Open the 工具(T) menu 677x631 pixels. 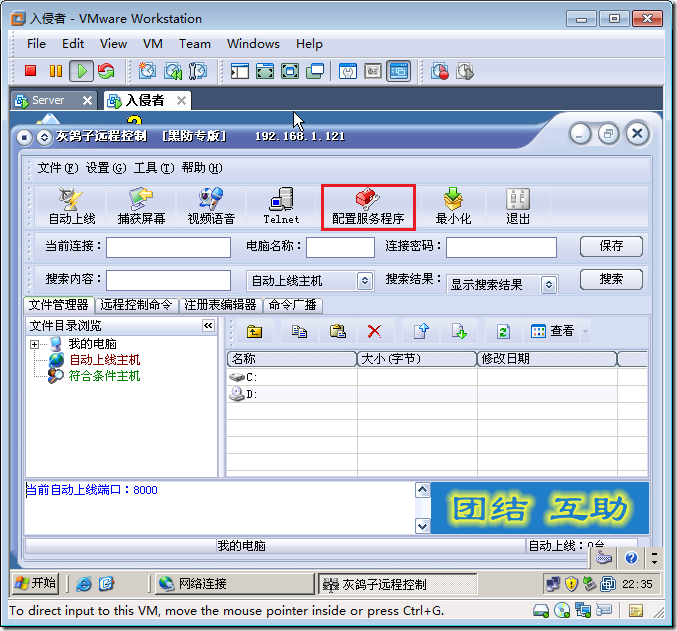154,168
